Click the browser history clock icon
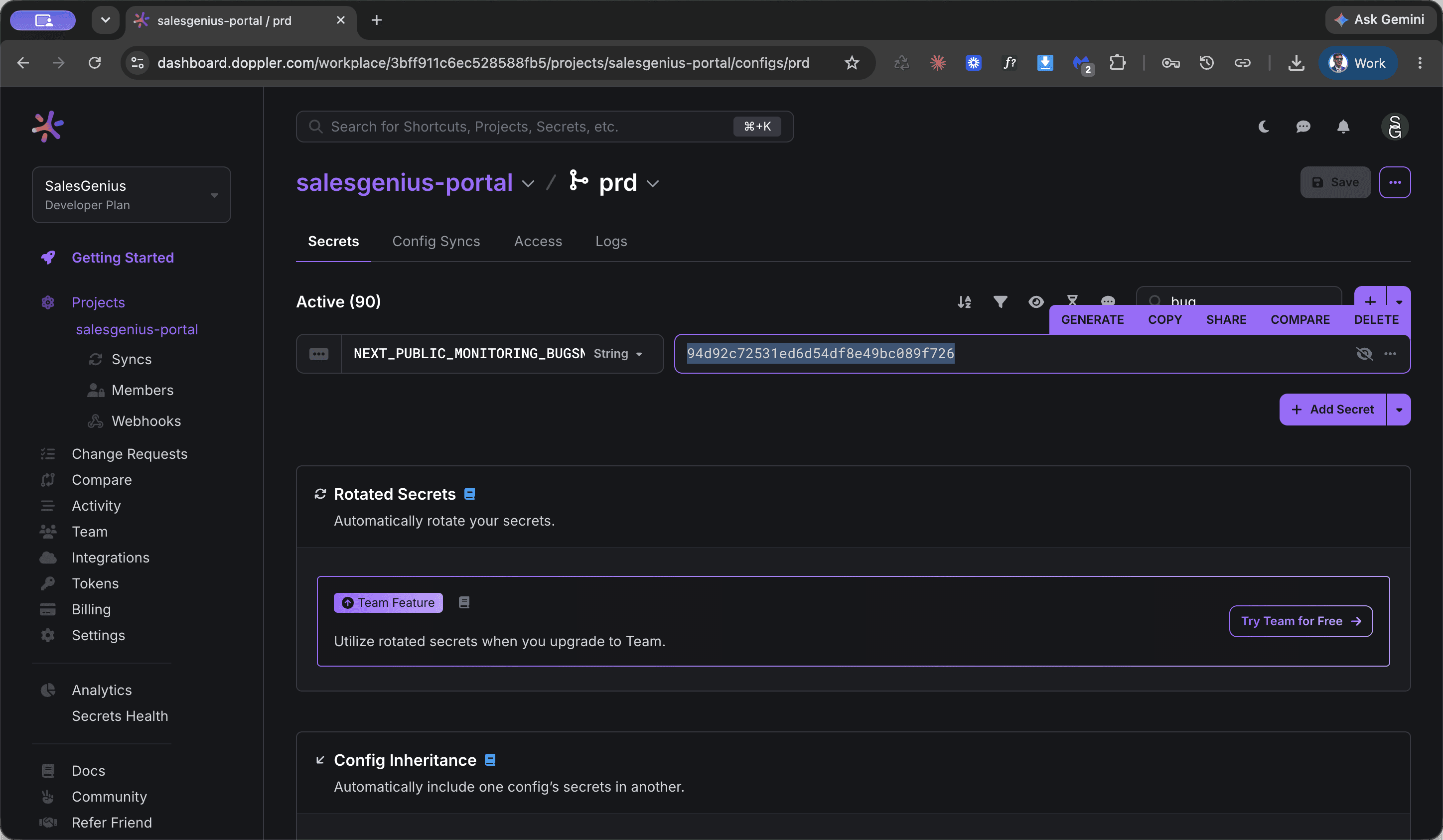The image size is (1443, 840). pyautogui.click(x=1206, y=62)
